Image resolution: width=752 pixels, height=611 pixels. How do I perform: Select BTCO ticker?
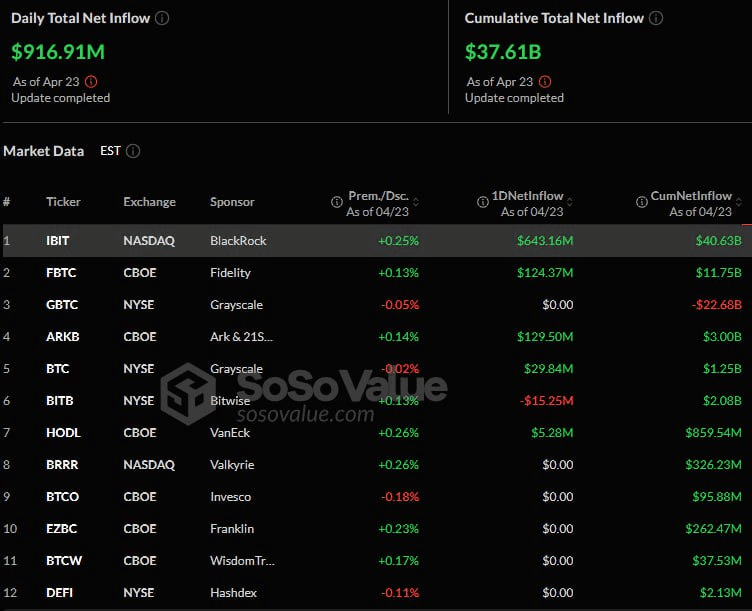tap(62, 497)
